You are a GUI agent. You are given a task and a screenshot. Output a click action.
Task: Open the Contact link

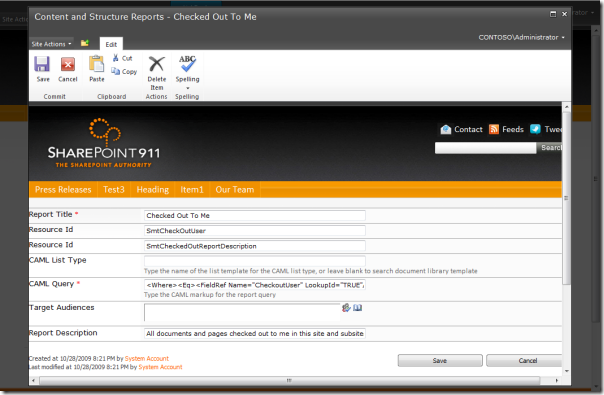click(468, 129)
